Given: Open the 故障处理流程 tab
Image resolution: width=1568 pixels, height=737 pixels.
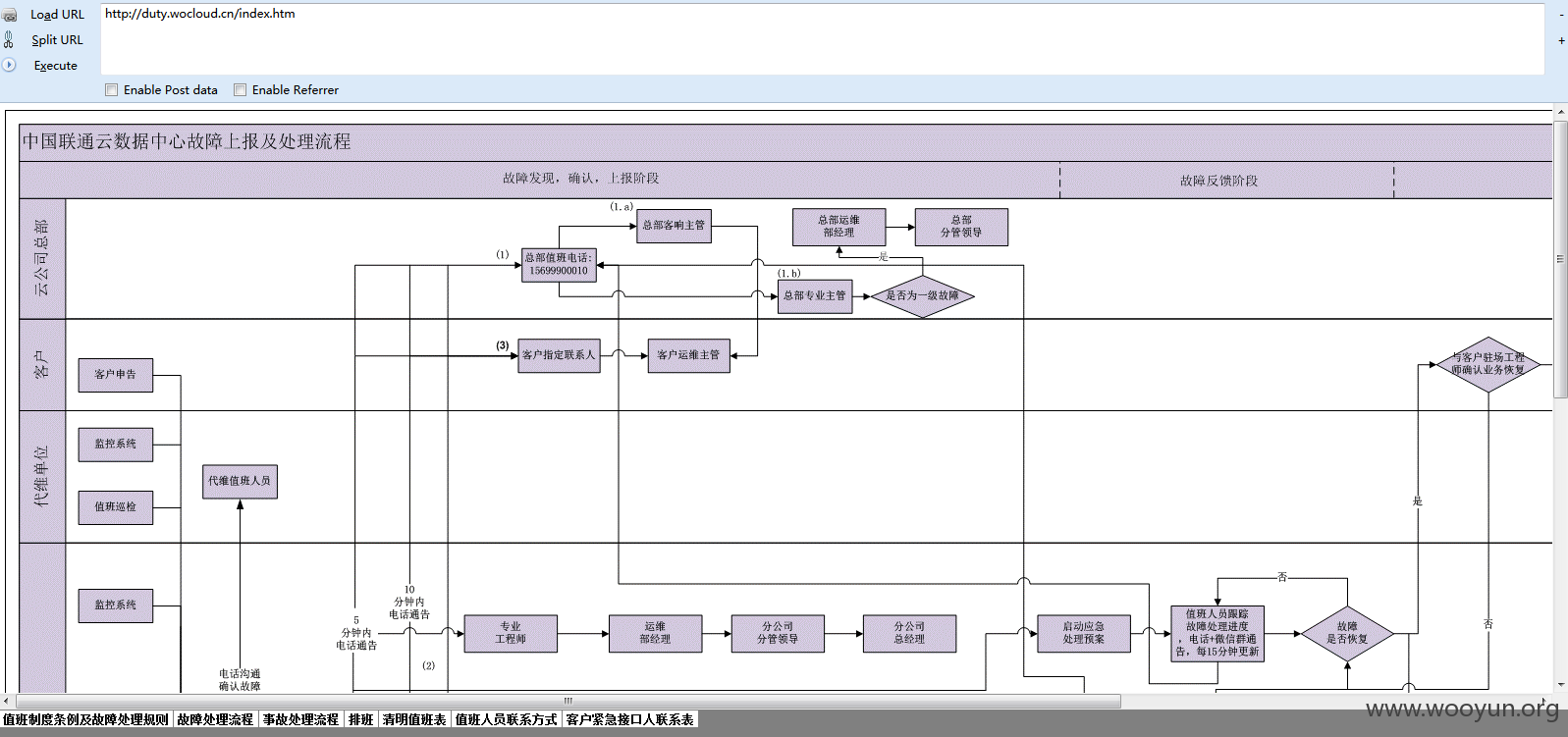Looking at the screenshot, I should tap(215, 719).
